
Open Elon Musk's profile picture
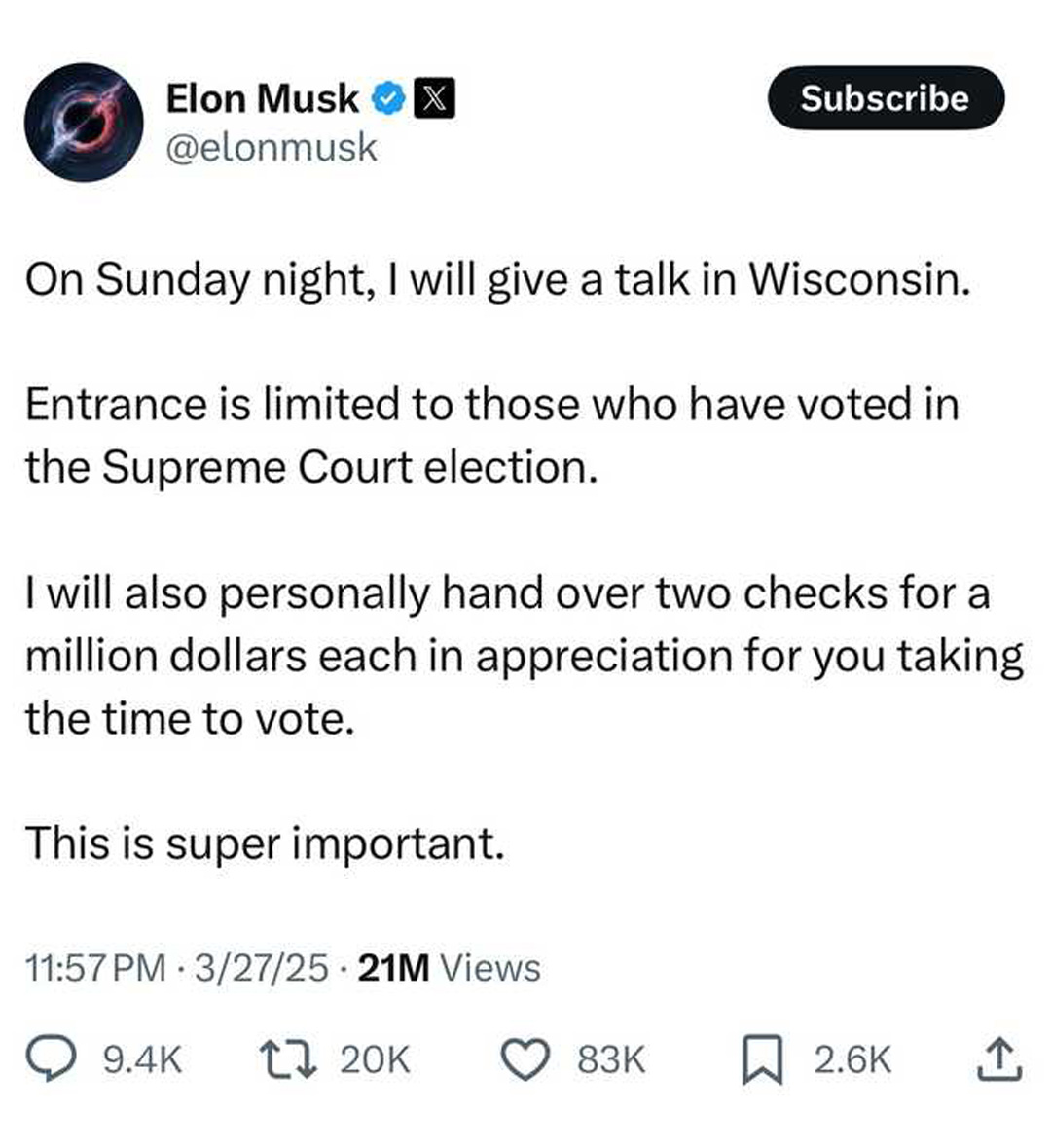[84, 121]
